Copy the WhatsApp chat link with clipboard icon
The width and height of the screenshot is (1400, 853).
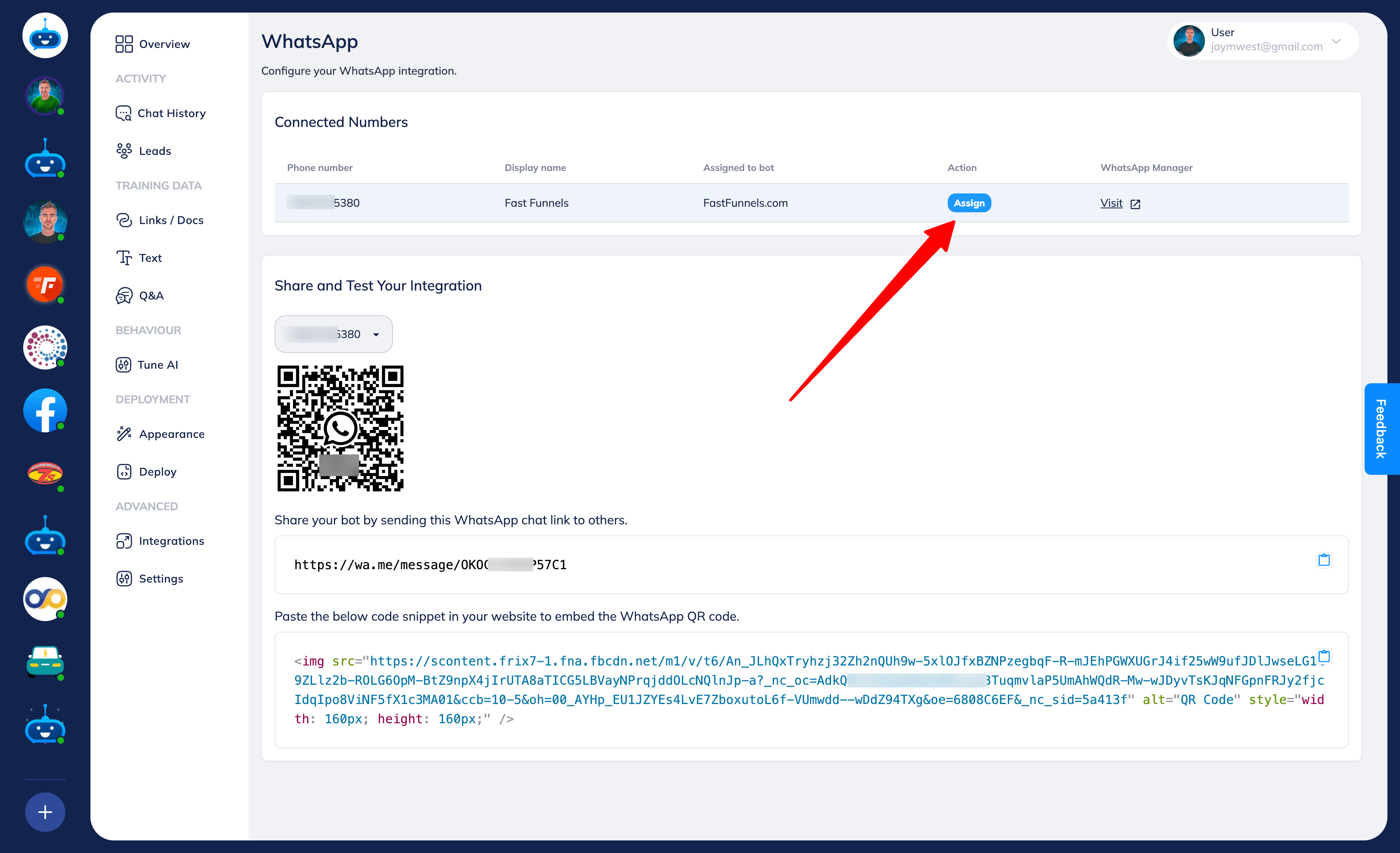1324,559
